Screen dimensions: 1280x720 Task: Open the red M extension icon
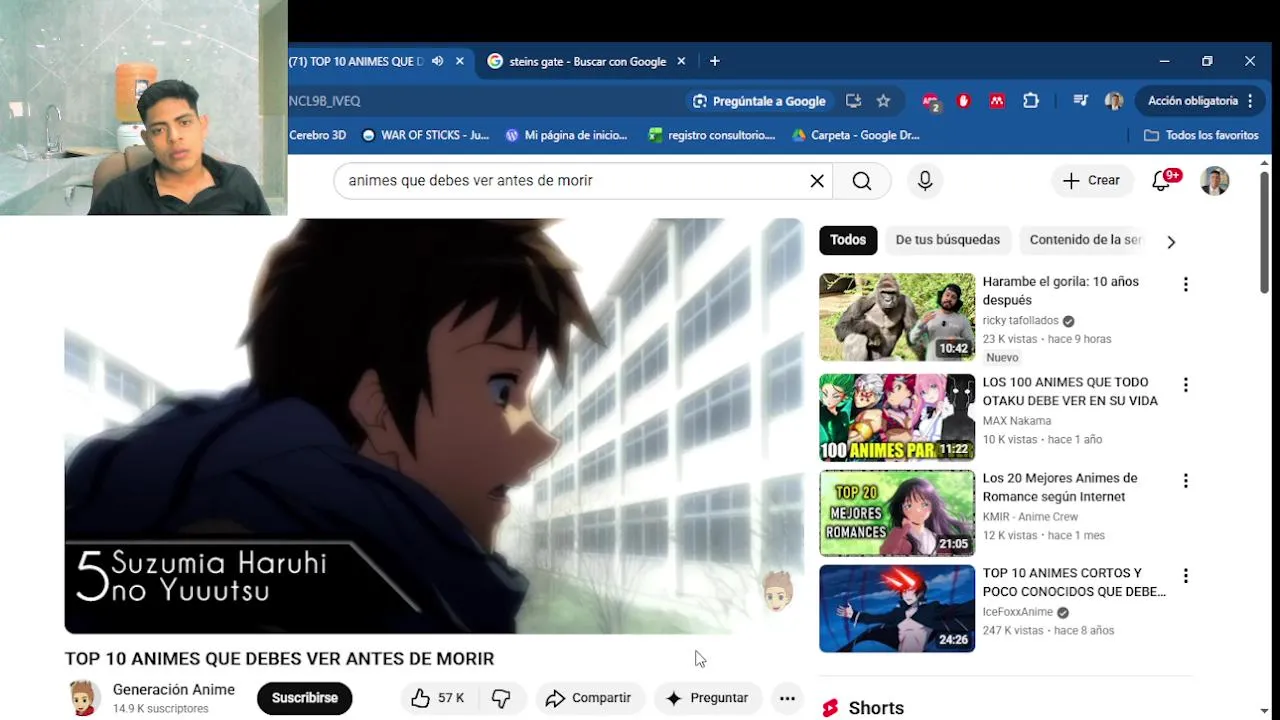997,101
